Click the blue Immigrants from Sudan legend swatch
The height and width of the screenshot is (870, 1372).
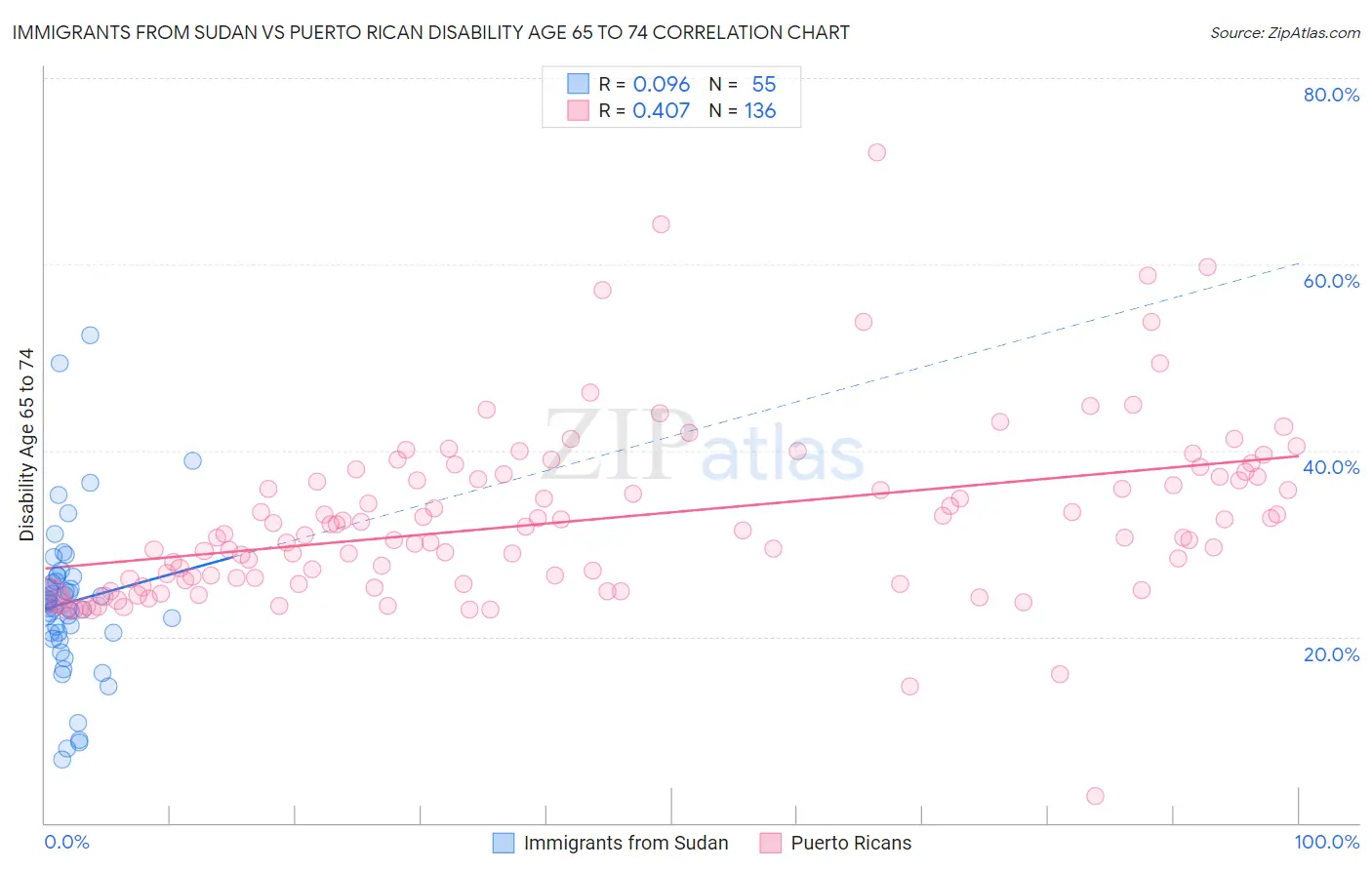(x=503, y=843)
